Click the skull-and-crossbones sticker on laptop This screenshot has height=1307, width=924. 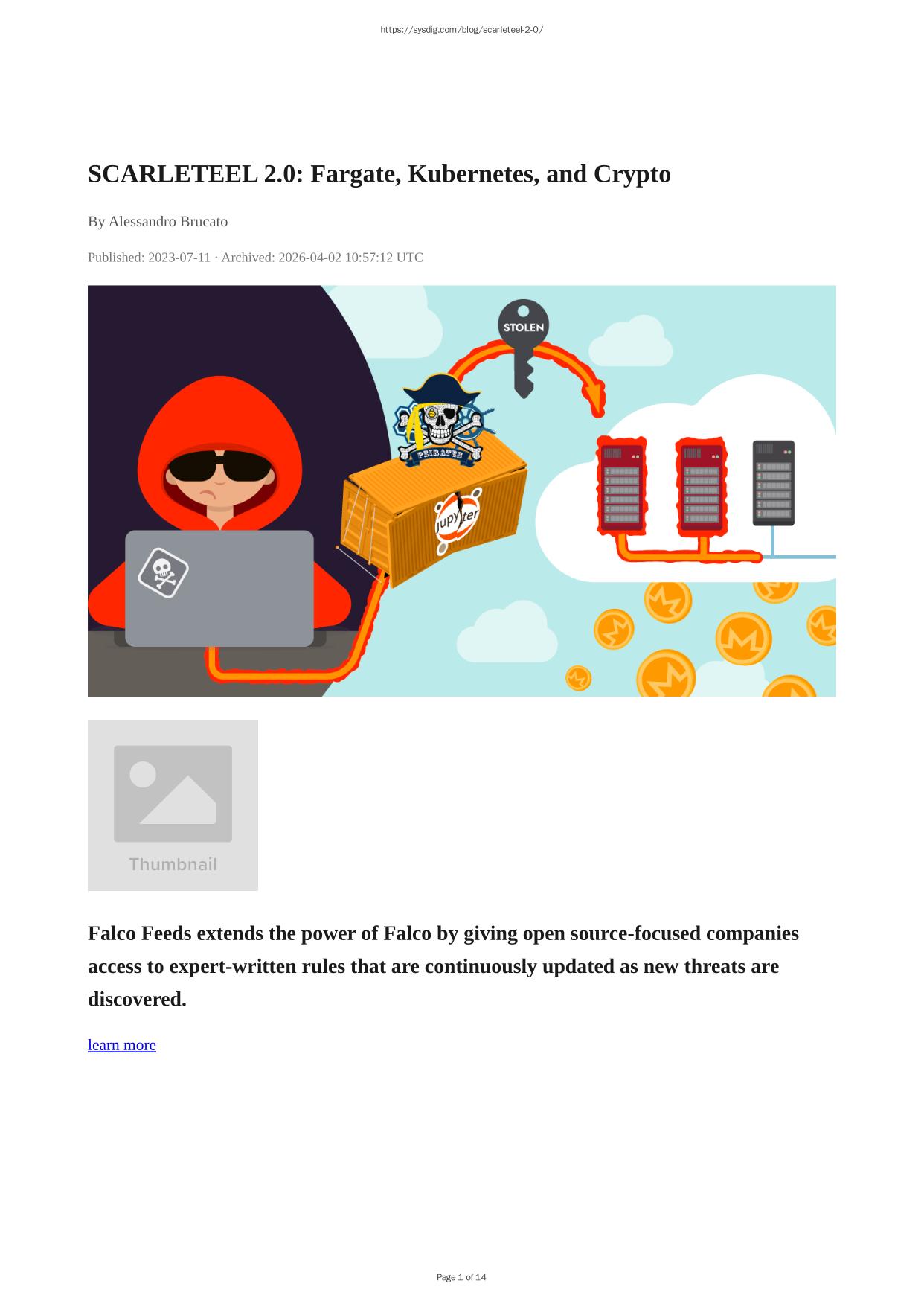point(163,572)
